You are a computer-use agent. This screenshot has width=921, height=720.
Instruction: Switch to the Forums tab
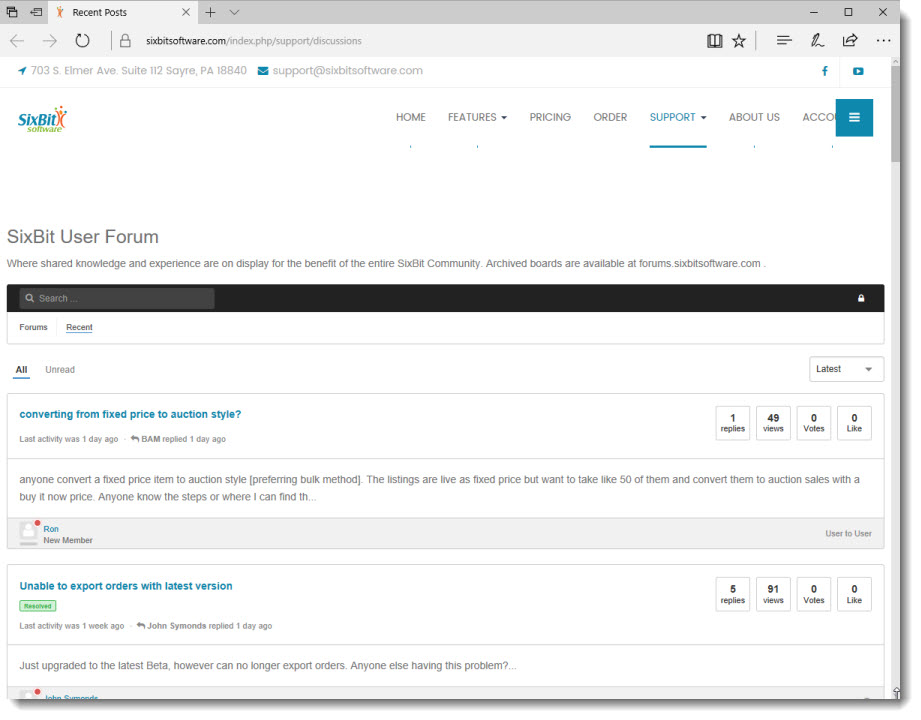pyautogui.click(x=33, y=327)
